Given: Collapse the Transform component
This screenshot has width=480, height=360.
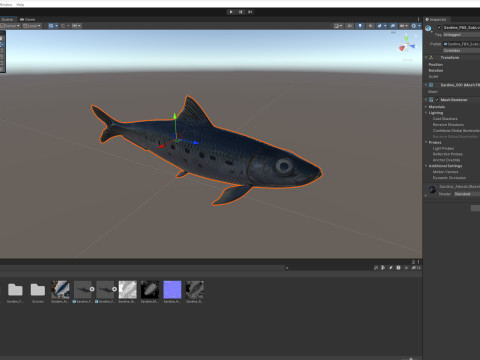Looking at the screenshot, I should 426,58.
